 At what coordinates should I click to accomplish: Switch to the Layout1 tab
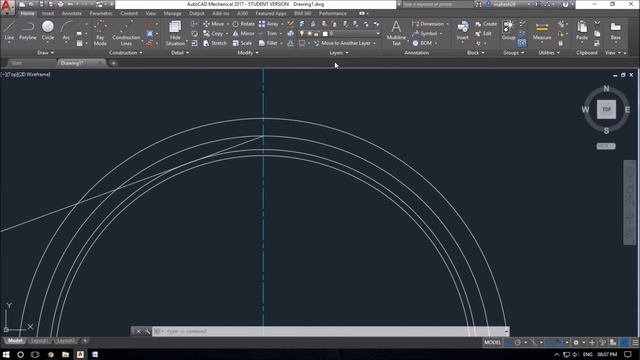point(40,341)
